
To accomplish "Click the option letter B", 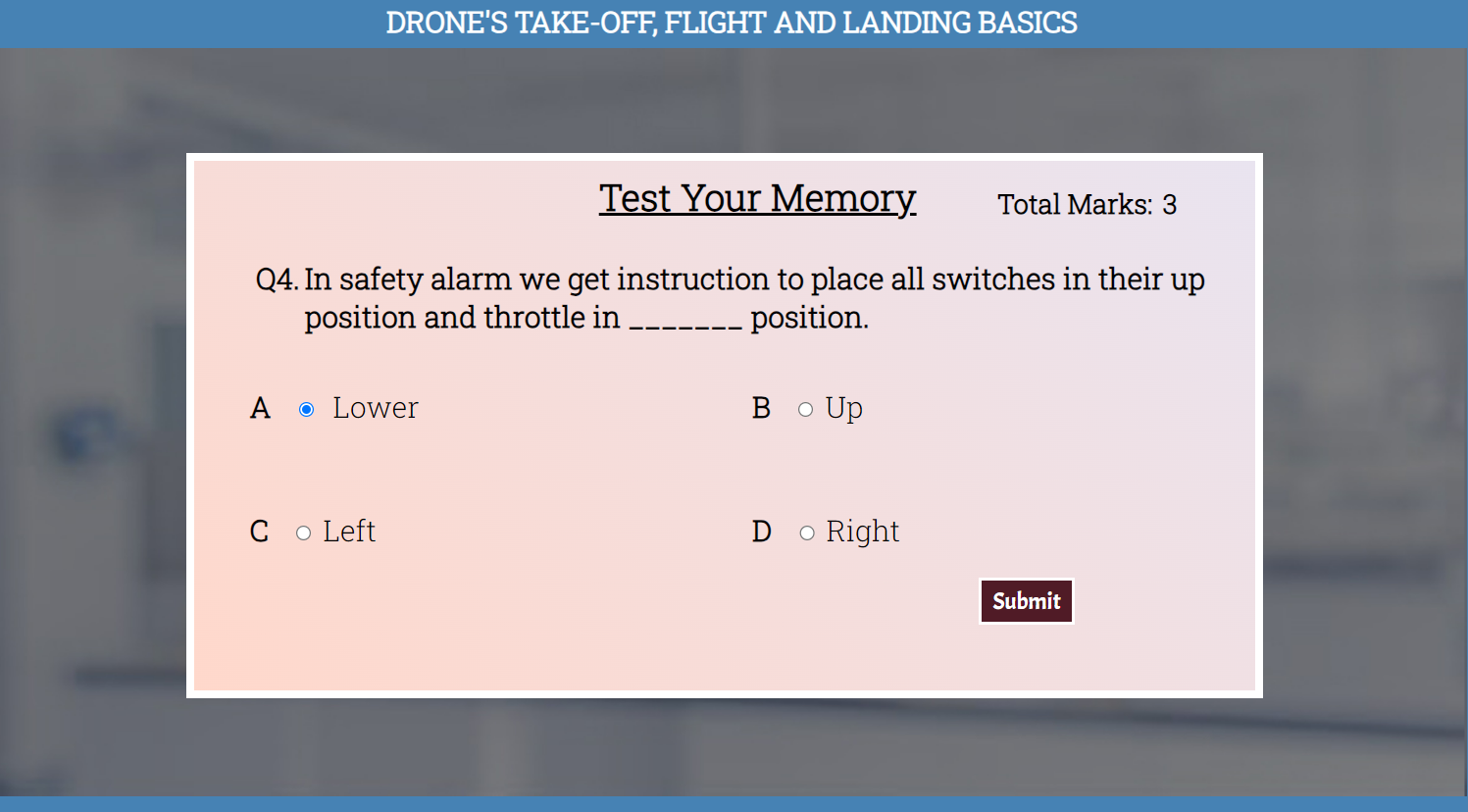I will click(761, 408).
